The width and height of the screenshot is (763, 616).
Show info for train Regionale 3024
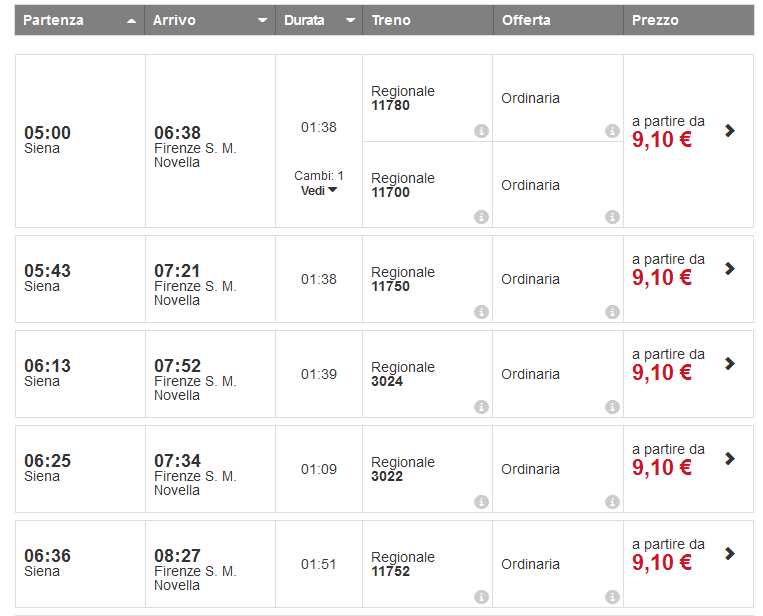point(481,407)
